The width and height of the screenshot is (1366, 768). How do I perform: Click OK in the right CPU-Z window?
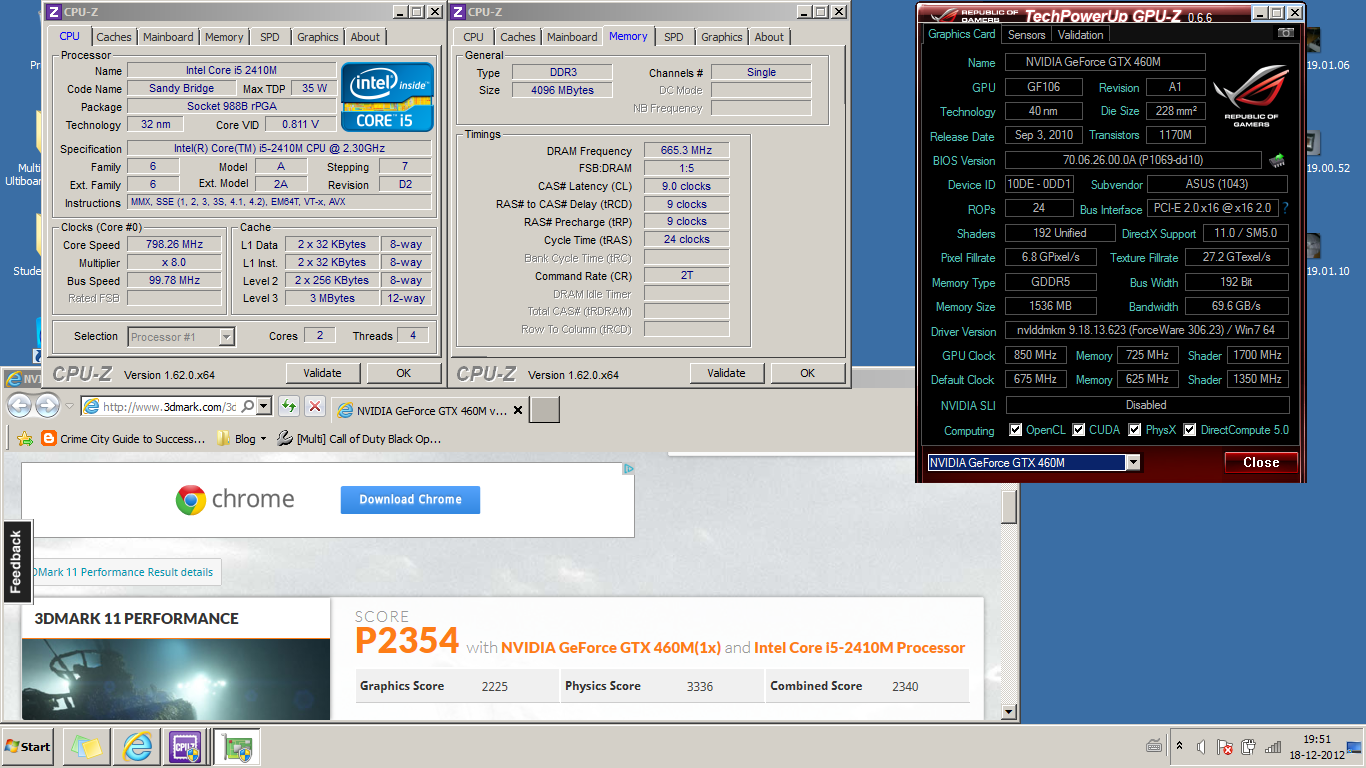(807, 373)
